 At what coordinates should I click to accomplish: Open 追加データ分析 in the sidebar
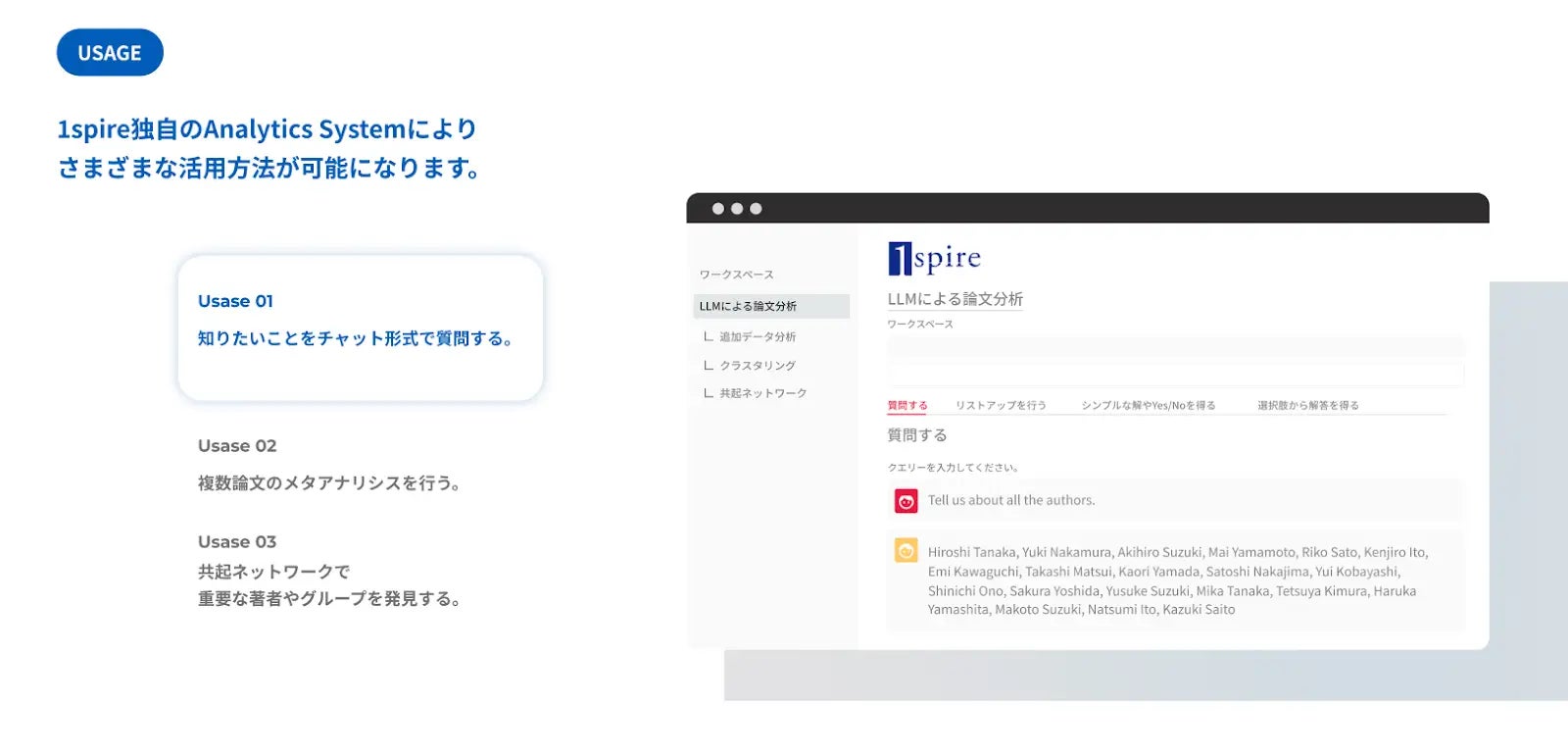[x=750, y=336]
